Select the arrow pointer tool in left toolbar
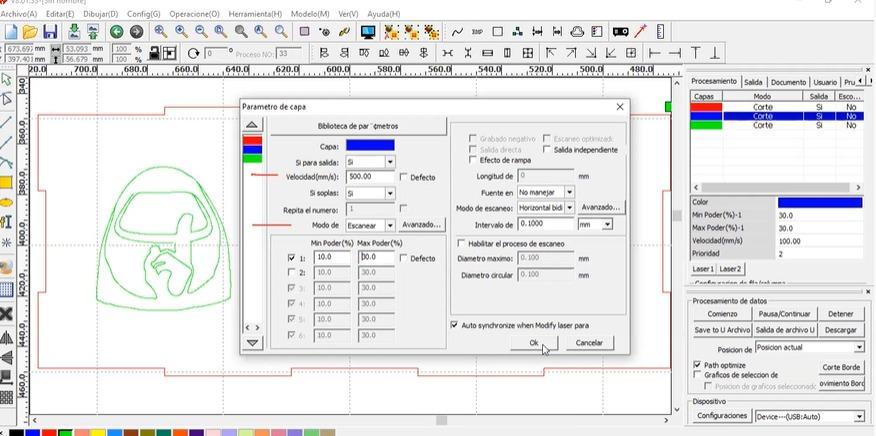The width and height of the screenshot is (876, 436). pos(6,79)
